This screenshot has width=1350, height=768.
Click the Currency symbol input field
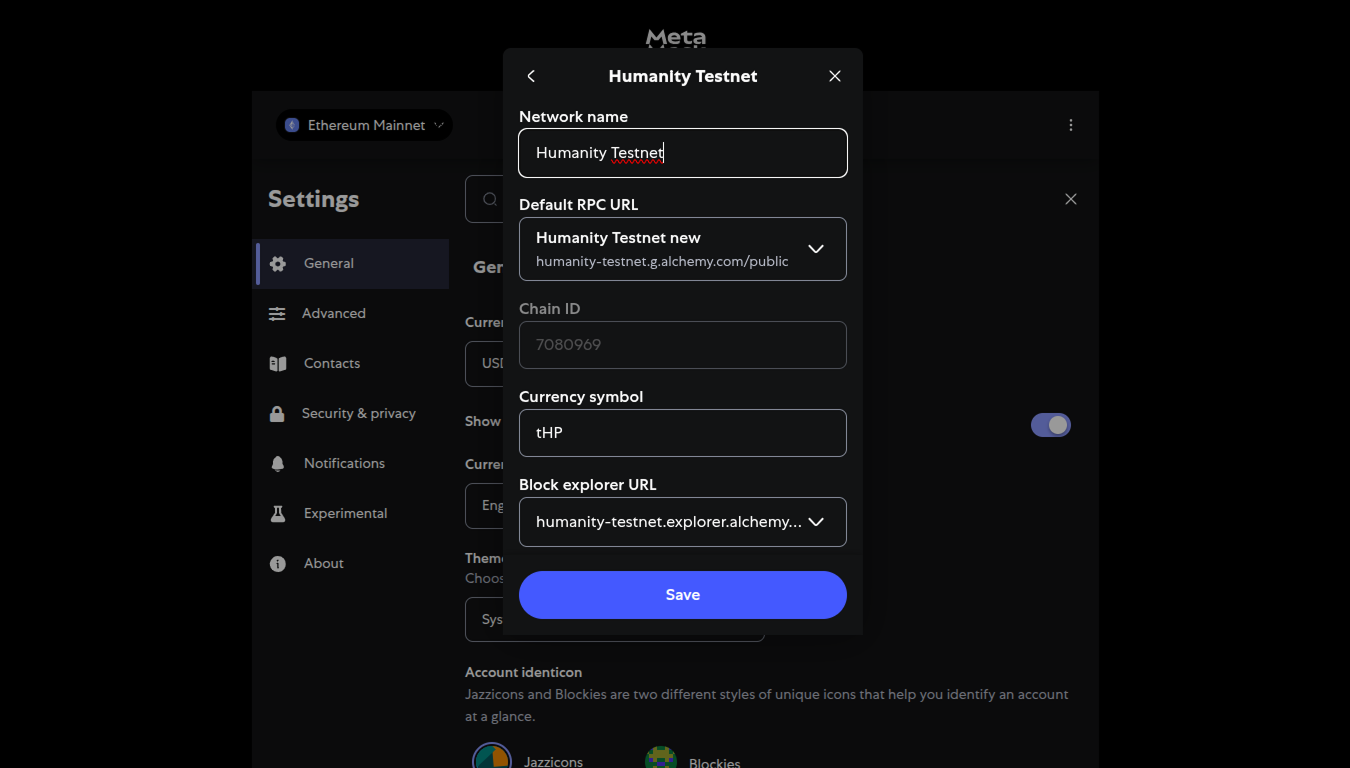pos(682,433)
